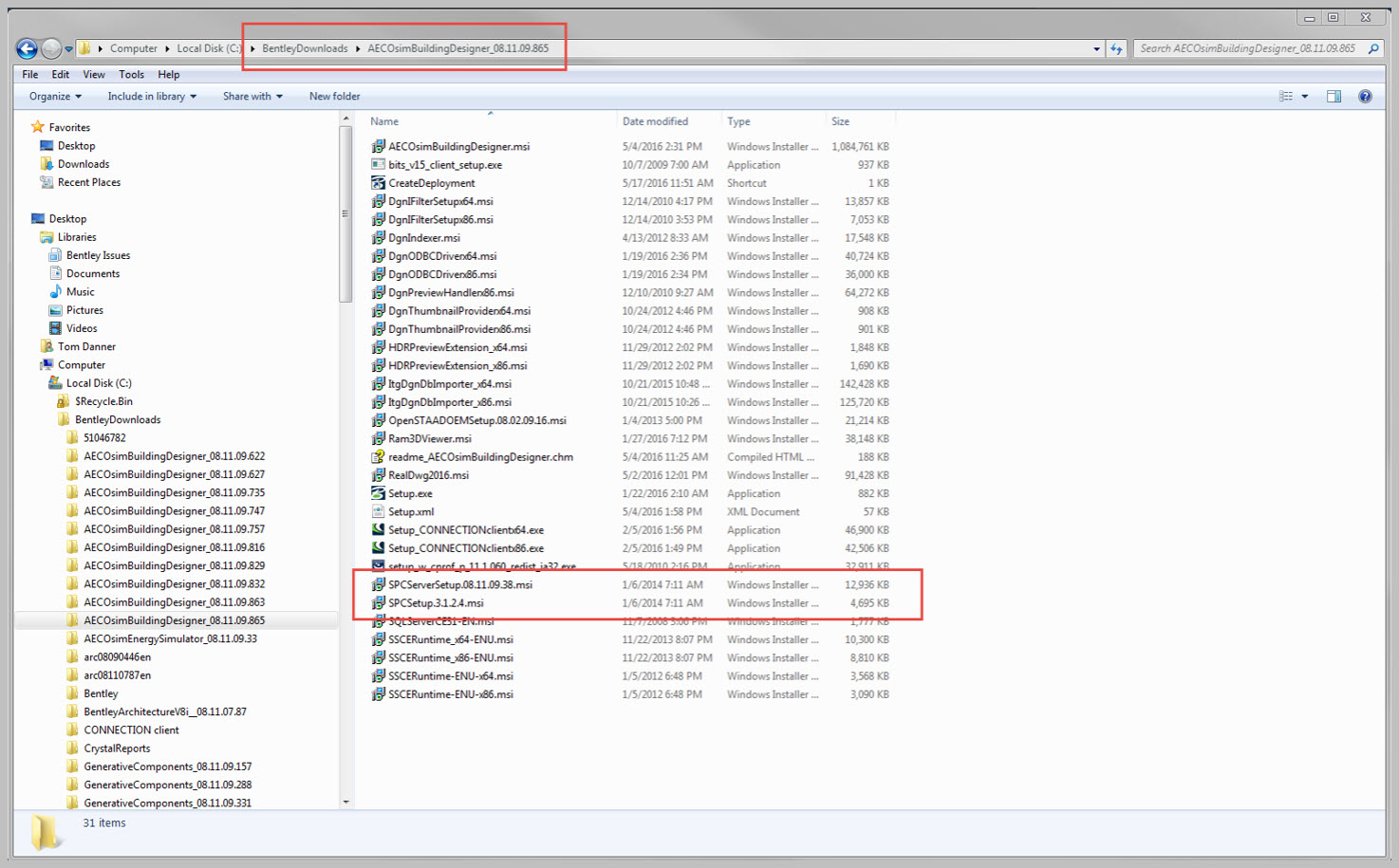This screenshot has width=1399, height=868.
Task: Click the navigation pane scrollbar thumb
Action: 345,213
